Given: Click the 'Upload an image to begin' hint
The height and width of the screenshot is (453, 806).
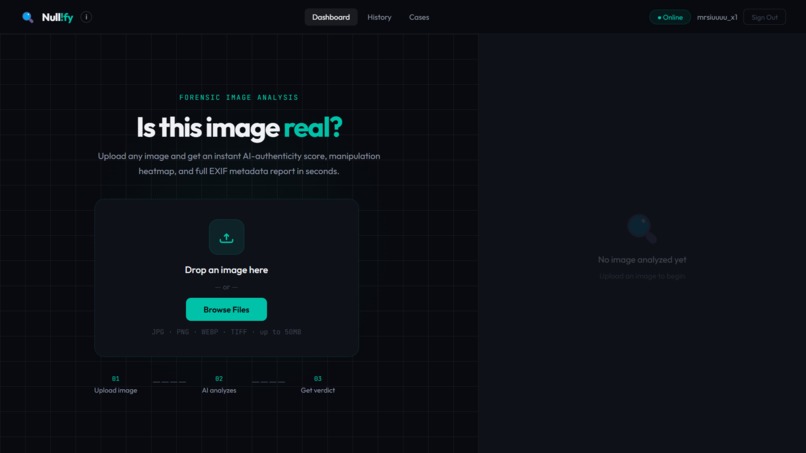Looking at the screenshot, I should tap(642, 276).
